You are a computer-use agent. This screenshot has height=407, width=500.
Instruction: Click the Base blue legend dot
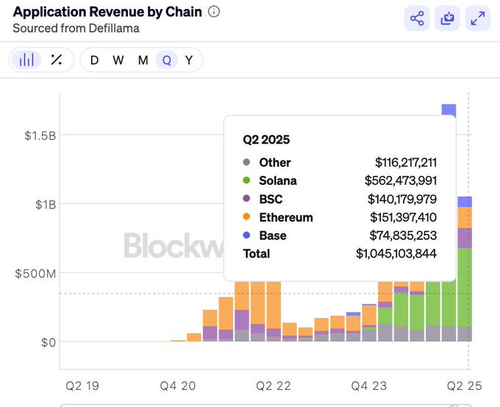(x=247, y=235)
